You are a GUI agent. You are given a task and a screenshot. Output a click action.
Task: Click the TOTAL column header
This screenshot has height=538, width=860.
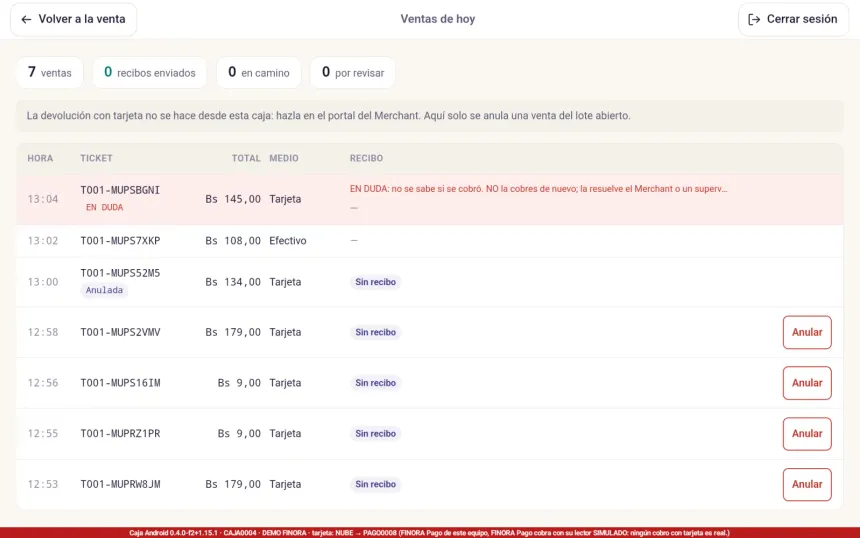(246, 158)
